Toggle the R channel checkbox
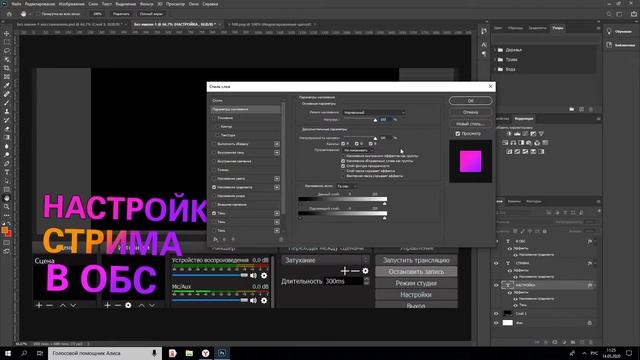Screen dimensions: 640x360 point(343,144)
